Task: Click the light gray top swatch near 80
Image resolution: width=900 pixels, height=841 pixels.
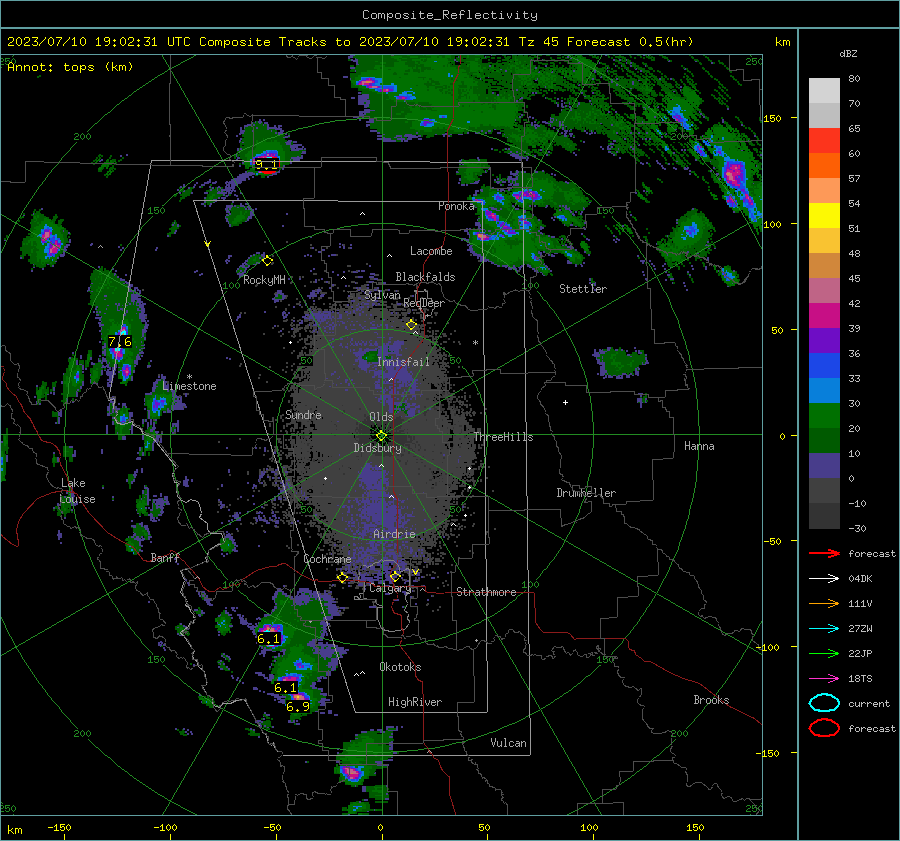Action: (x=824, y=91)
